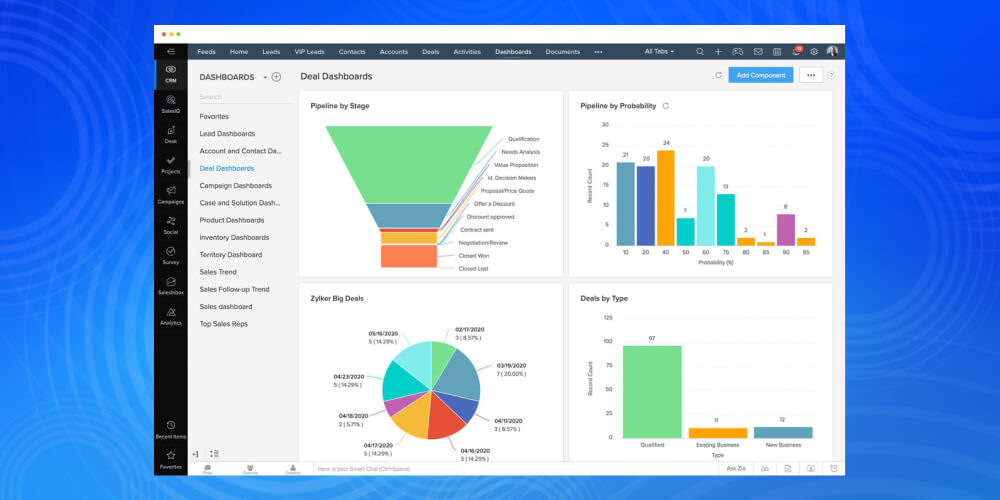Expand the All Tabs dropdown
The image size is (1000, 500).
click(659, 51)
